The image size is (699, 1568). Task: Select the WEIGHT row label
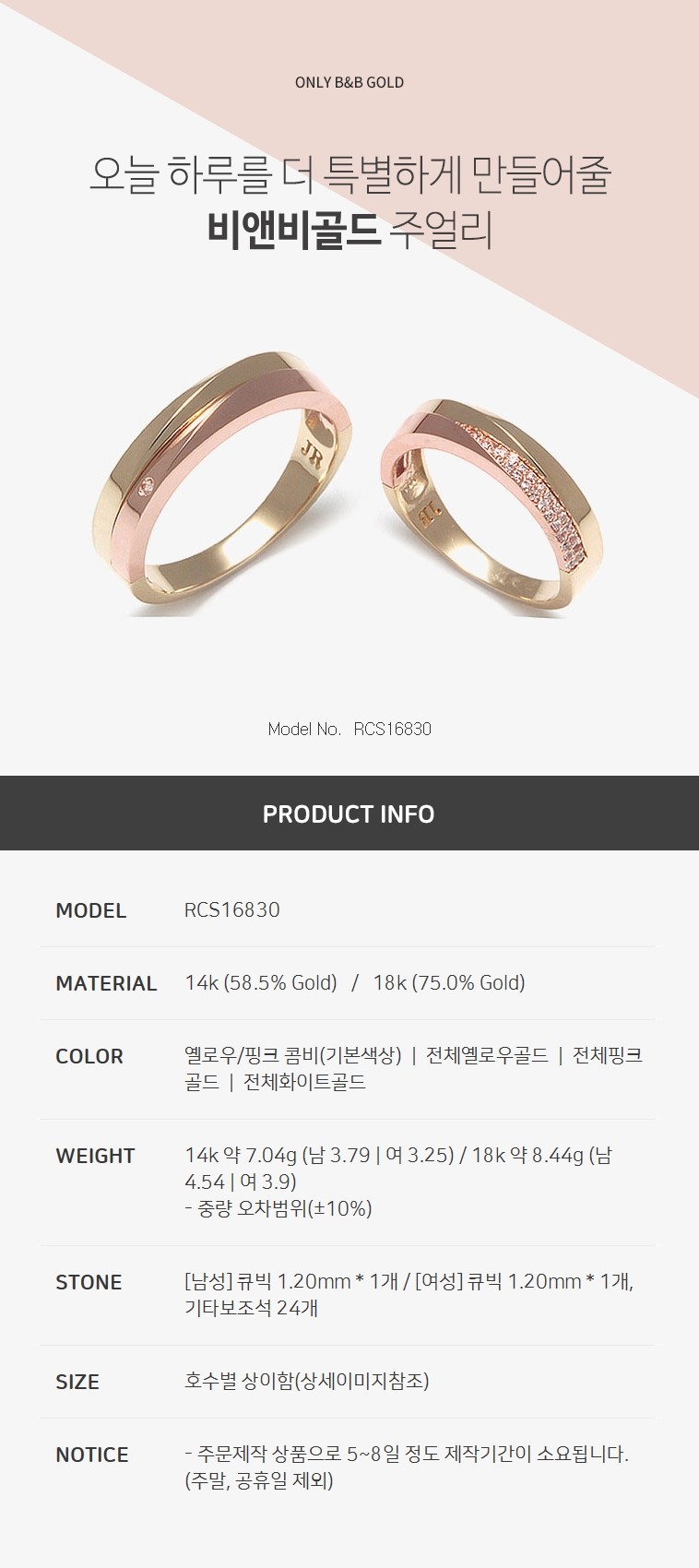[95, 1156]
